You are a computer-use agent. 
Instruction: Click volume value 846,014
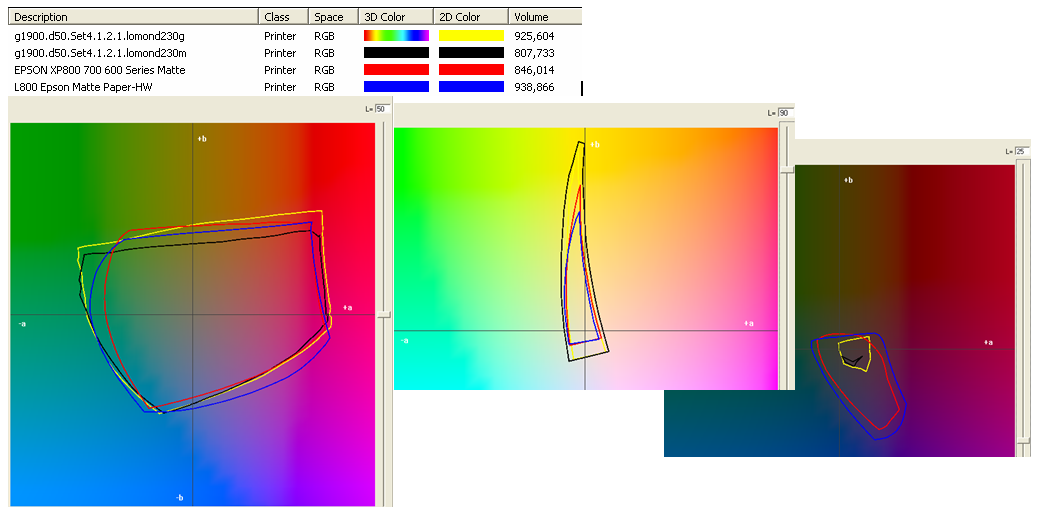click(x=534, y=70)
